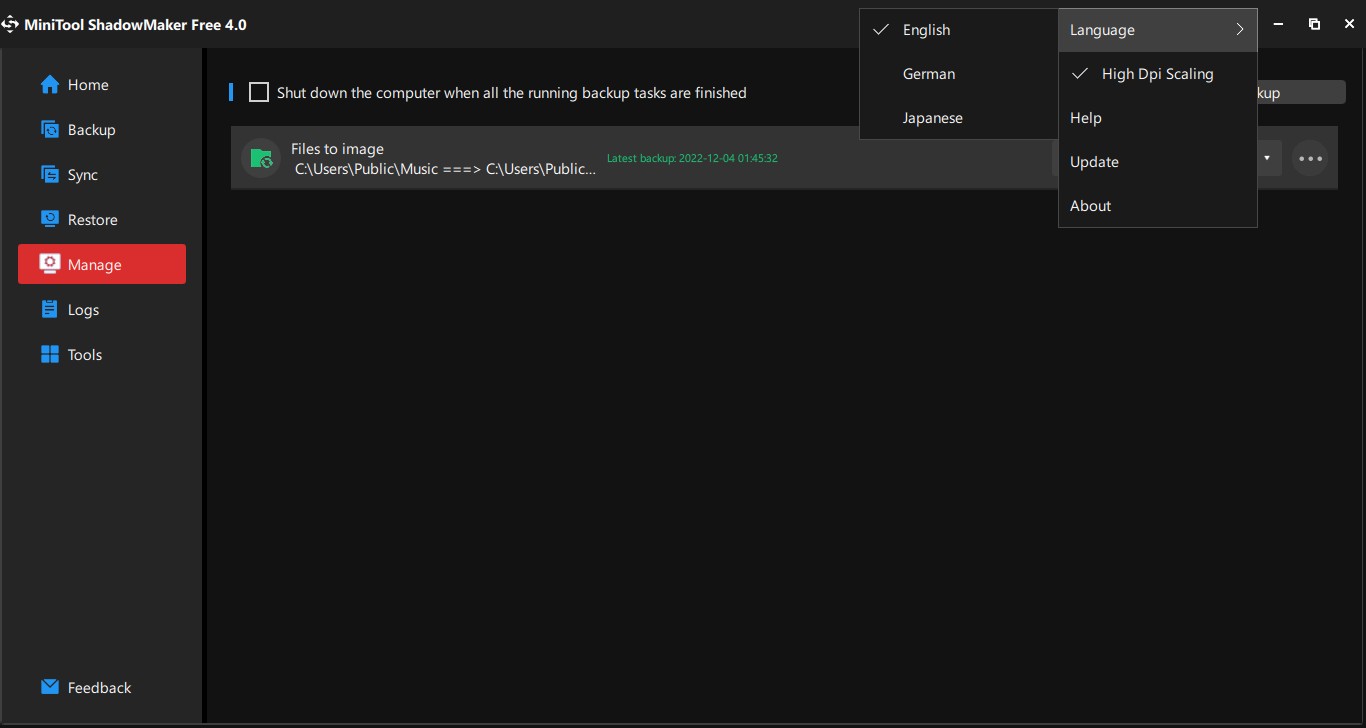Open the Help menu entry
The height and width of the screenshot is (728, 1366).
point(1086,118)
